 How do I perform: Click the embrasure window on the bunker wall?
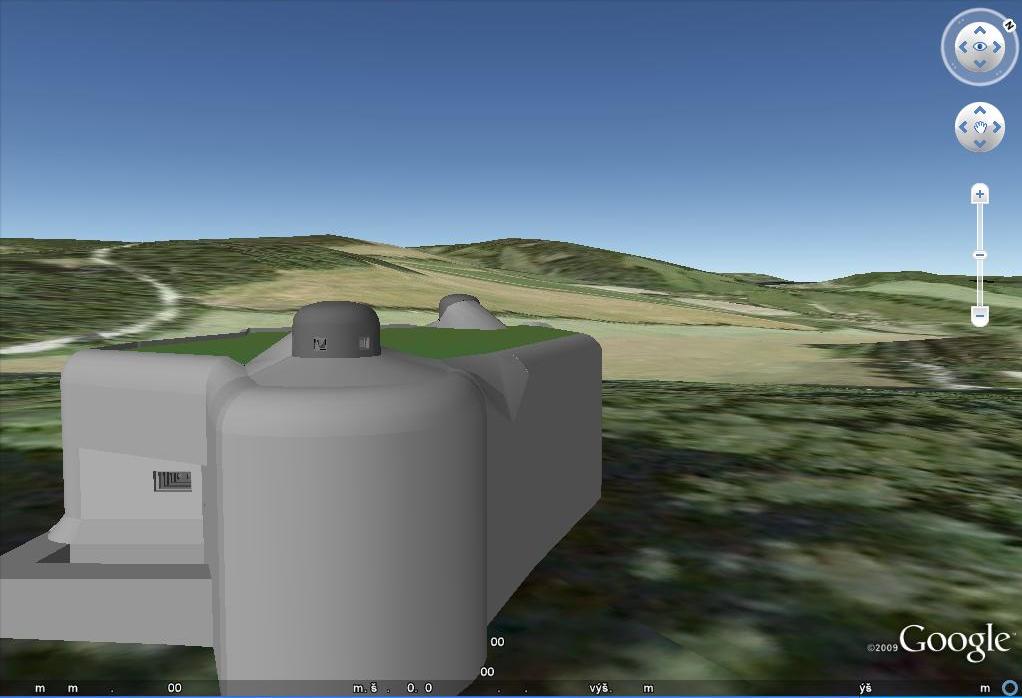pos(172,481)
